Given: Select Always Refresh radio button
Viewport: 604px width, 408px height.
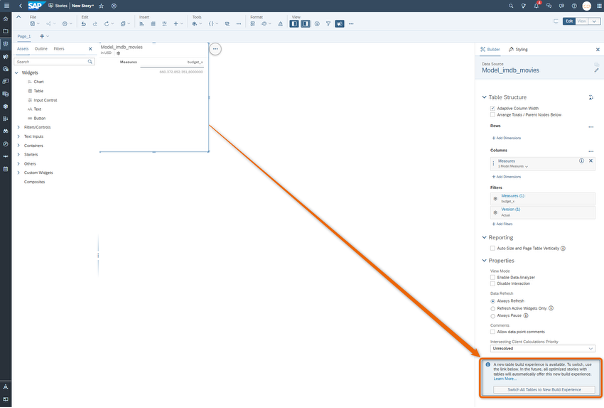Looking at the screenshot, I should [492, 301].
